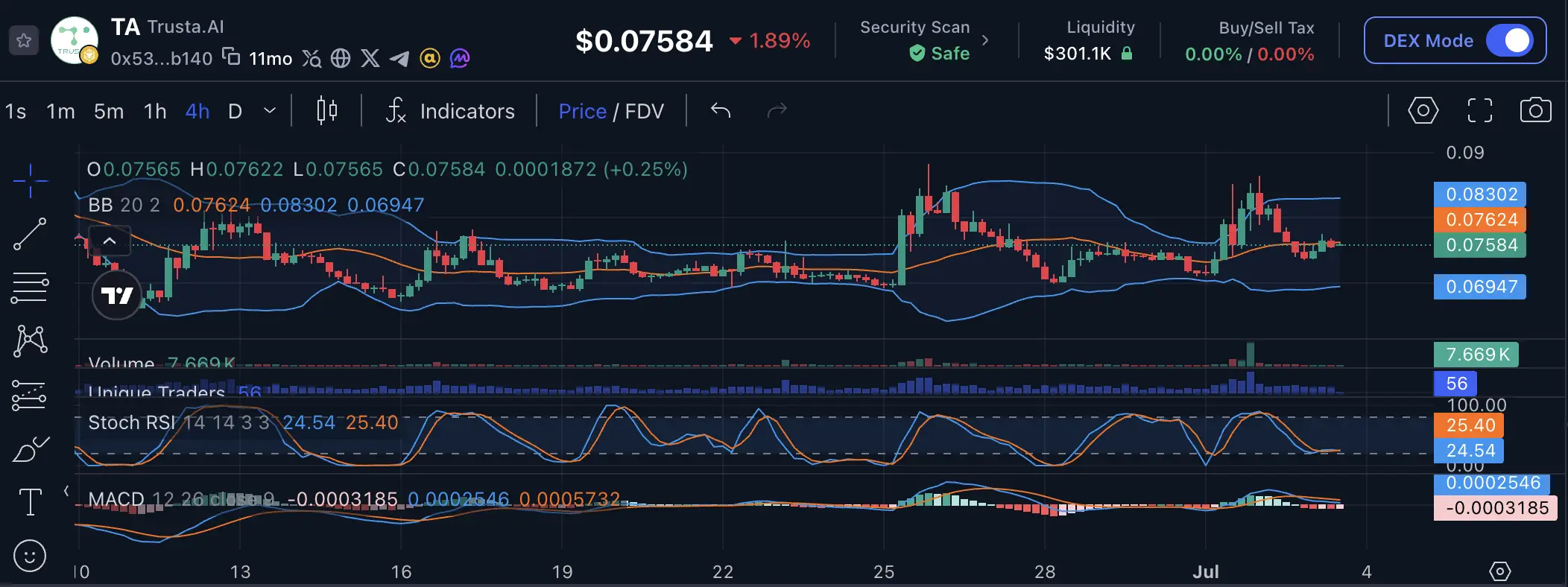Change chart type candlestick icon

326,111
